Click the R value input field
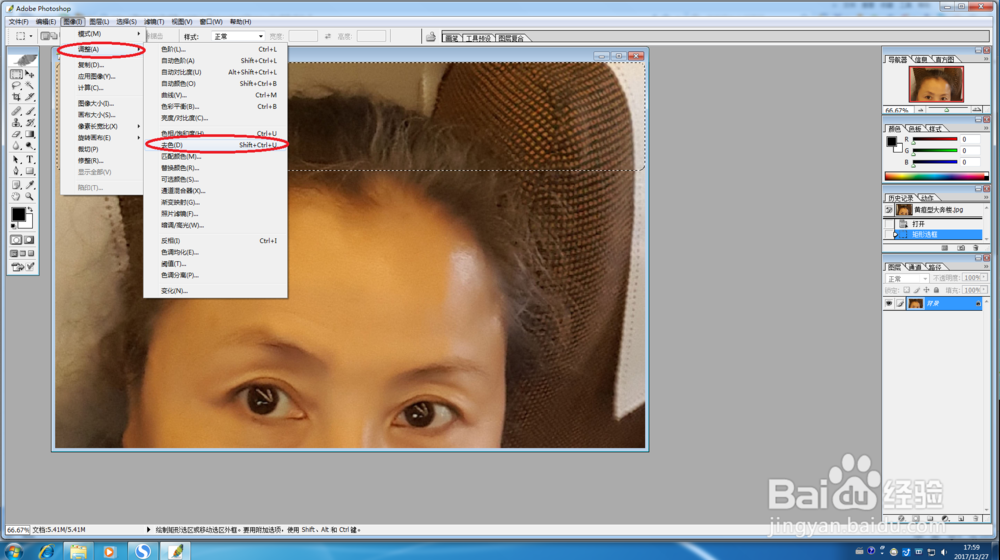1000x560 pixels. coord(972,139)
